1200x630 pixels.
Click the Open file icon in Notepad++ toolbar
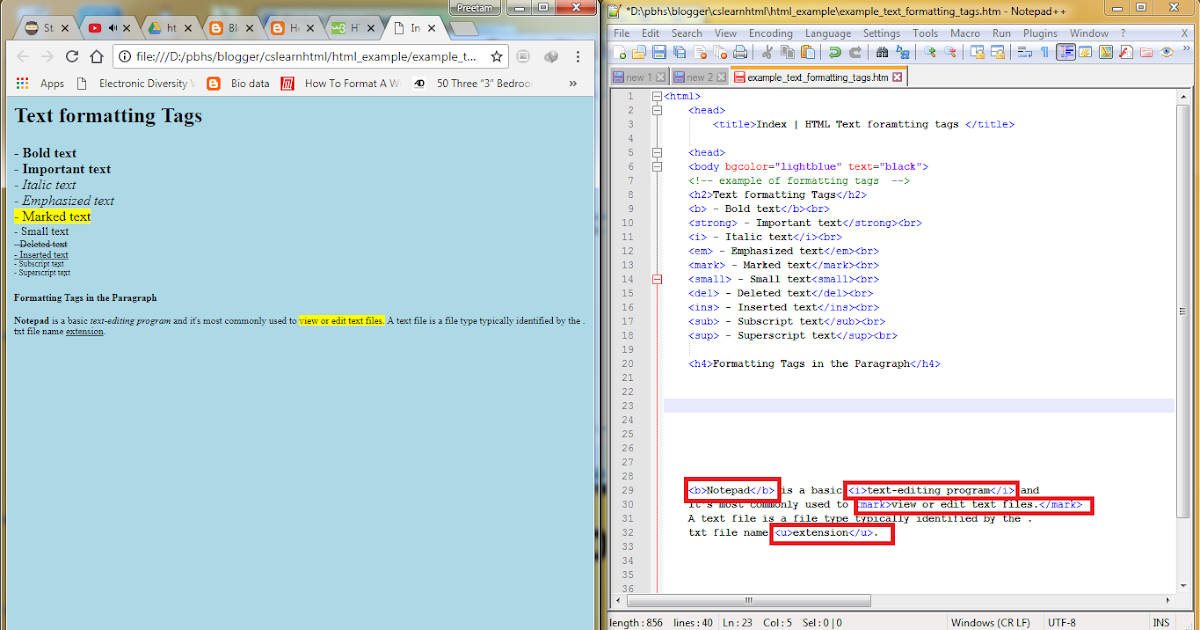(x=638, y=52)
